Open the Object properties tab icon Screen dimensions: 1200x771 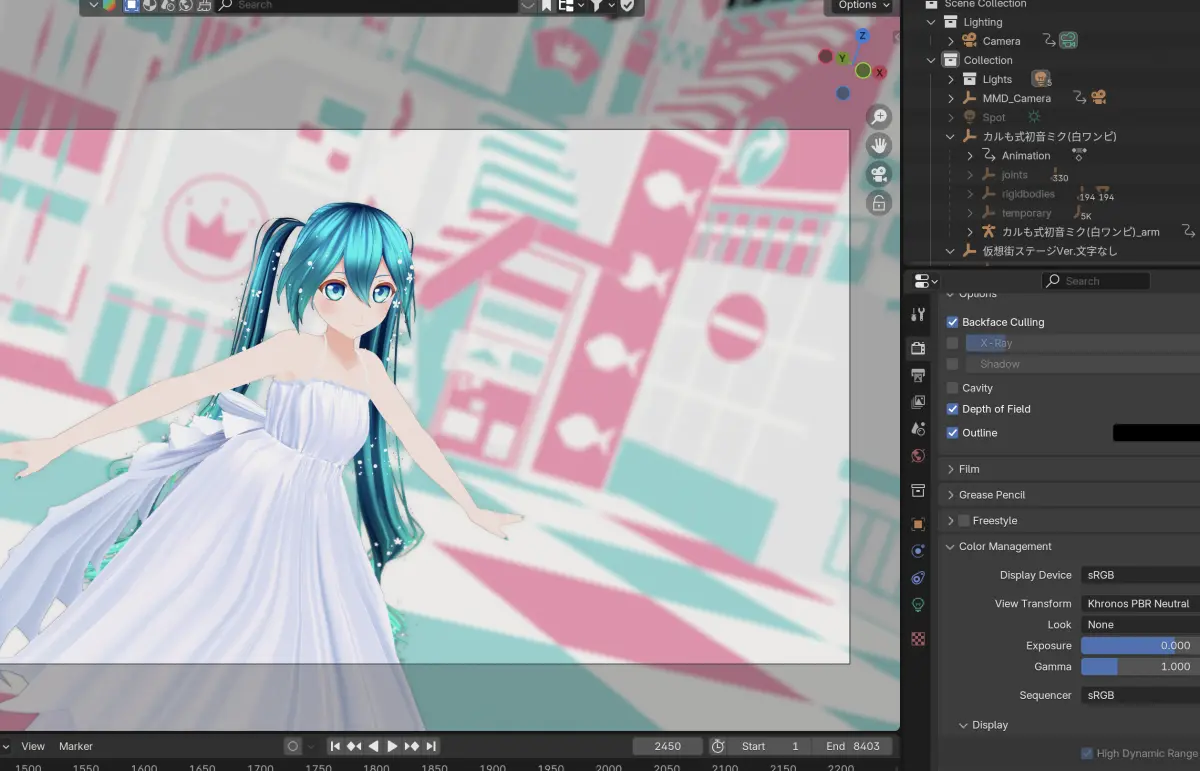pos(918,524)
